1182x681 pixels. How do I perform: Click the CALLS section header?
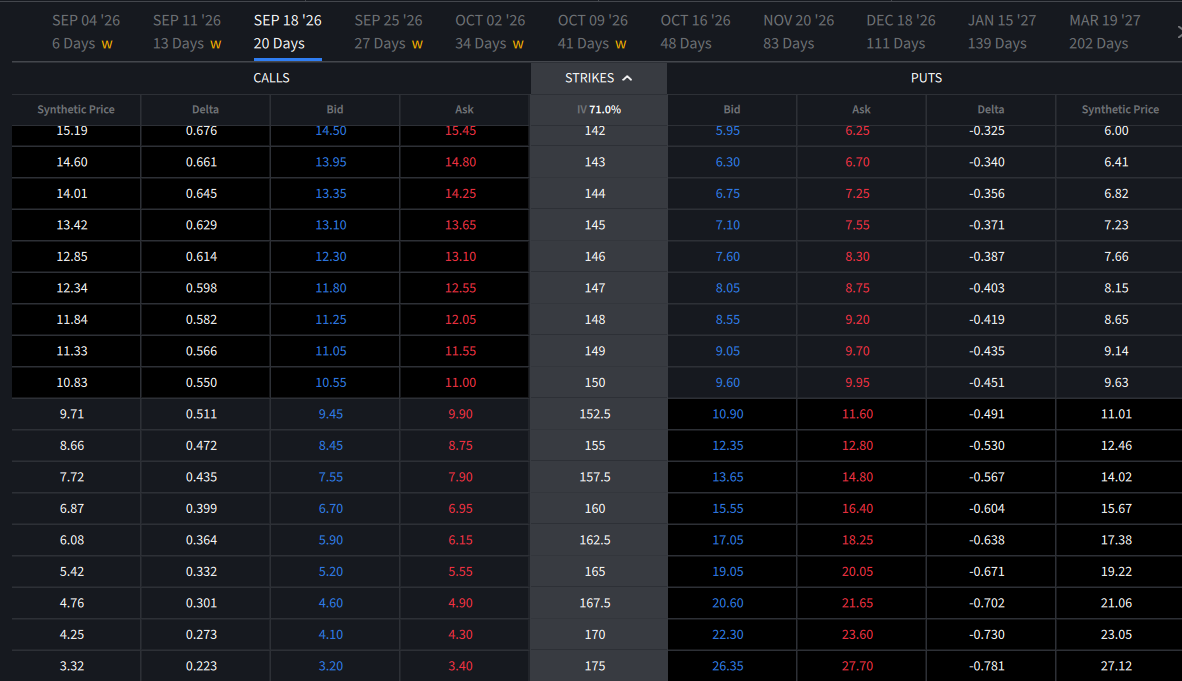(271, 78)
